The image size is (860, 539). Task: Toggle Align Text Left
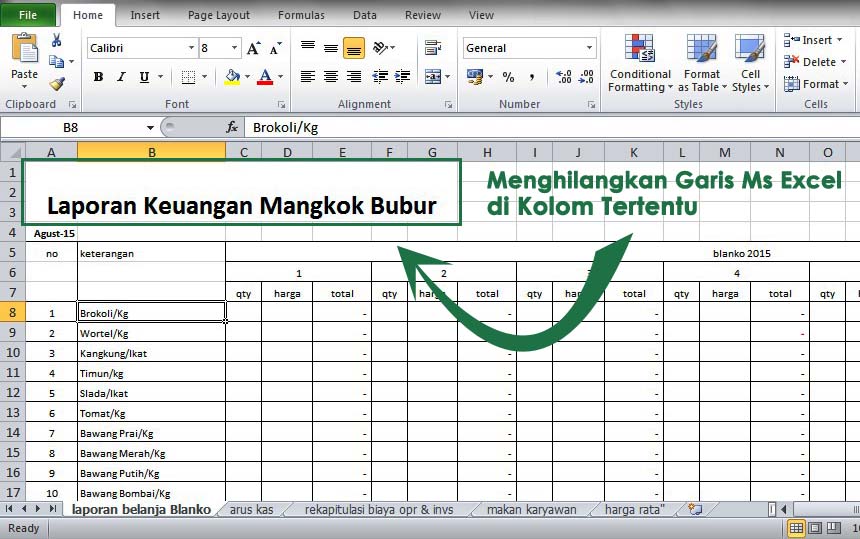(x=308, y=77)
